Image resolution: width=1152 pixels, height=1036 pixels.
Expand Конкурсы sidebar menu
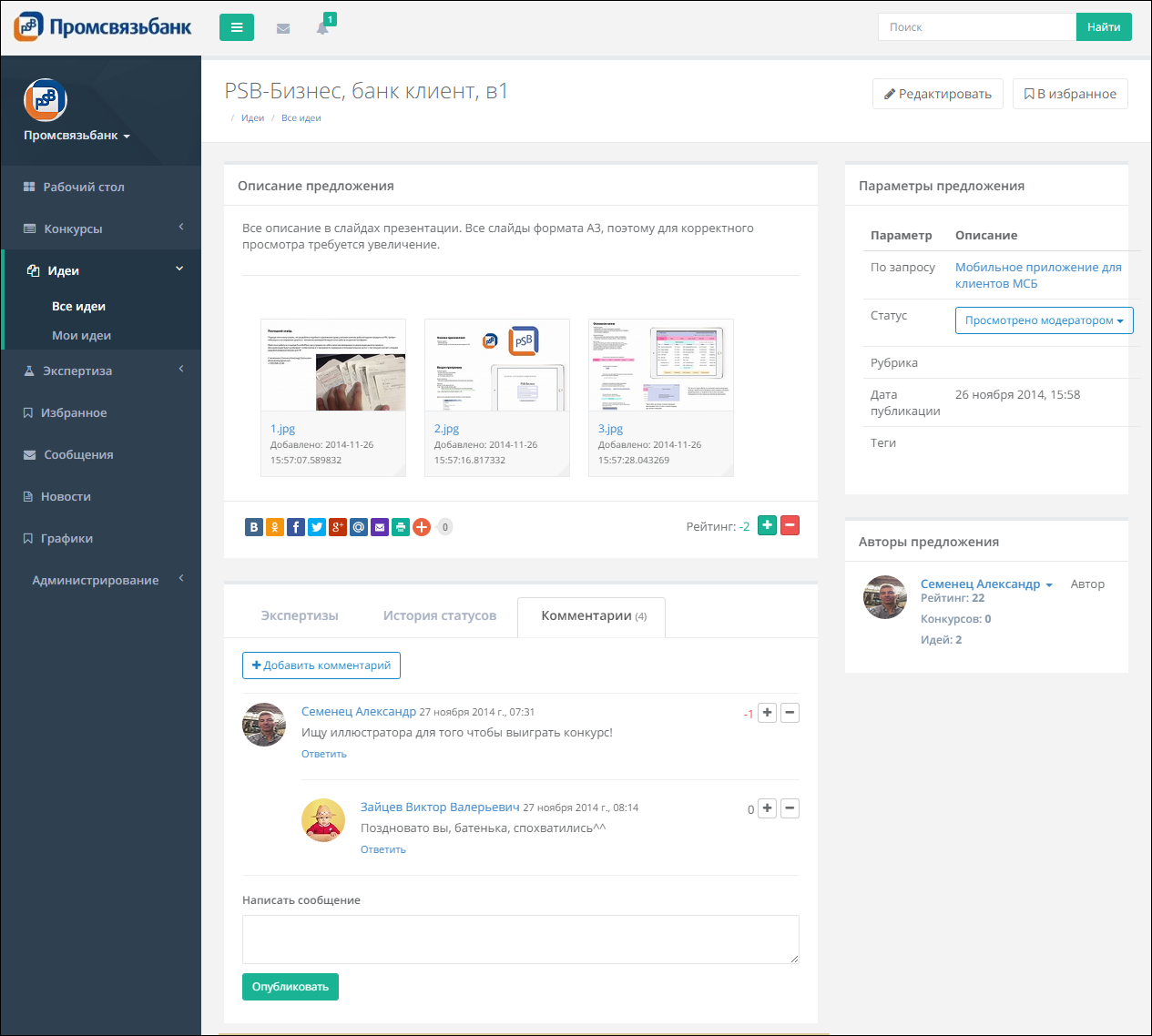click(x=101, y=229)
